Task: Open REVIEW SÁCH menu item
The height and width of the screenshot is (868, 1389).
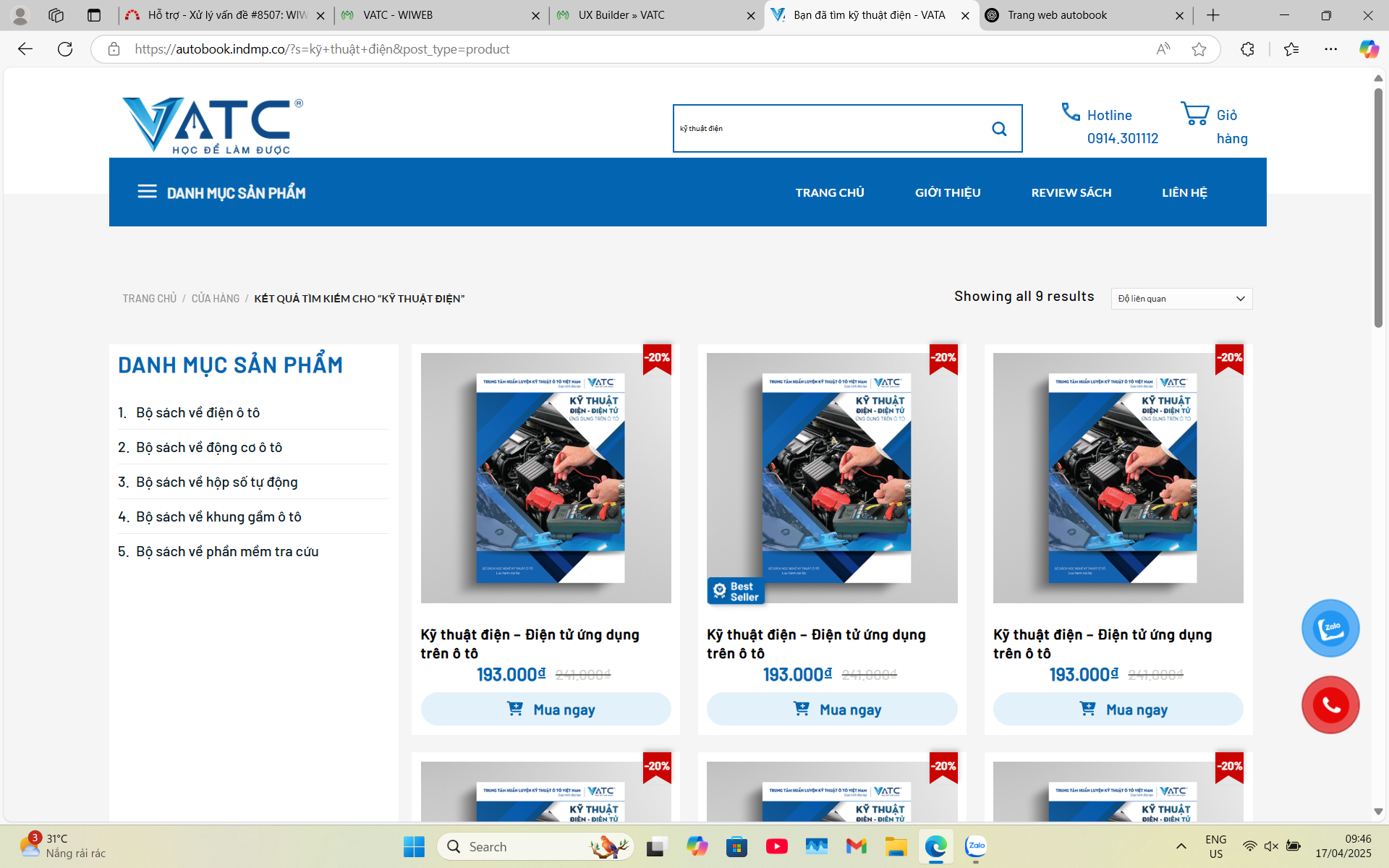Action: 1071,192
